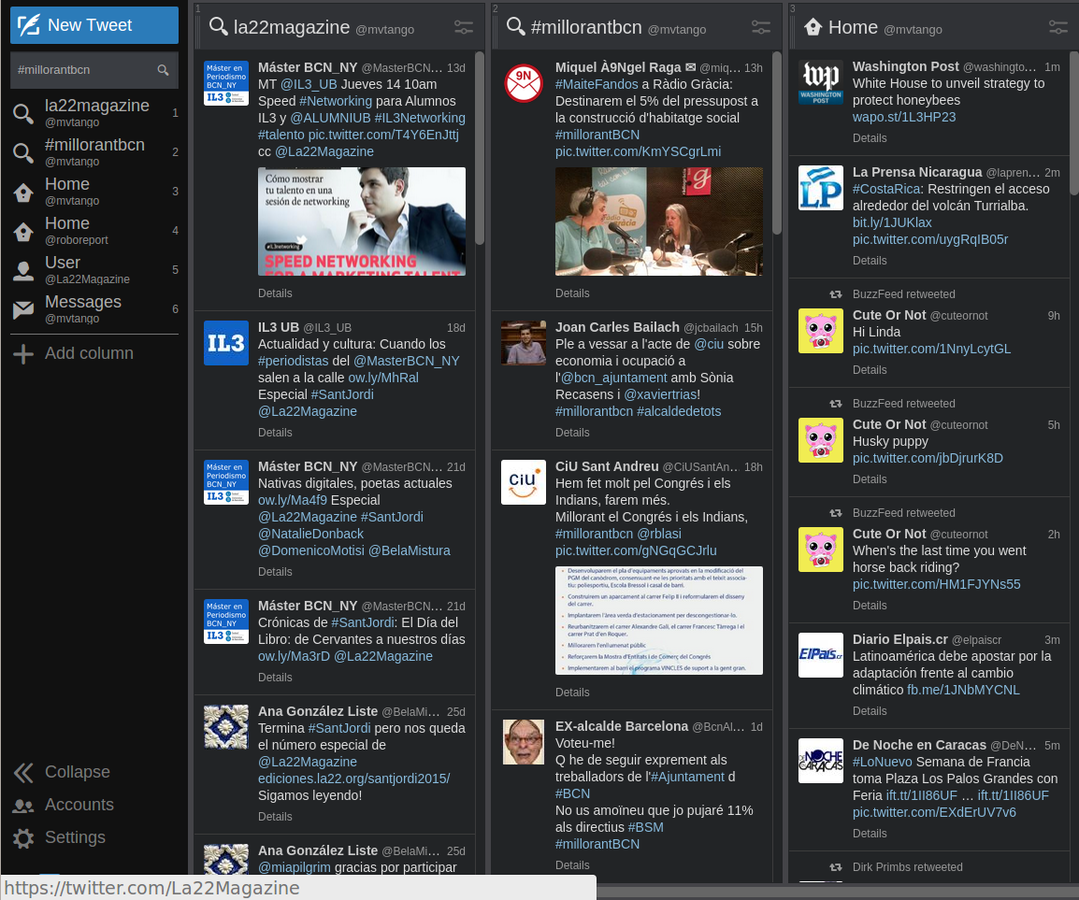This screenshot has height=900, width=1079.
Task: Open the Home column settings icon
Action: point(1058,28)
